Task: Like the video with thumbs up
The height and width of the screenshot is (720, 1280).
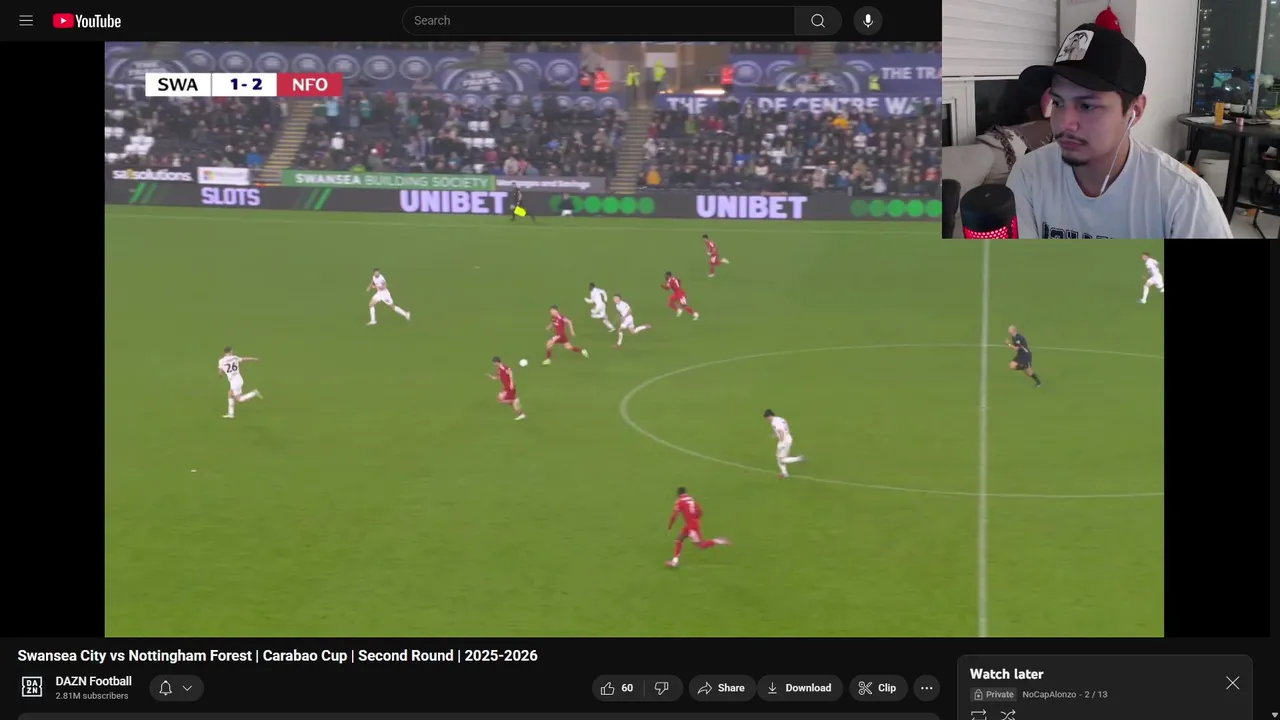Action: coord(616,688)
